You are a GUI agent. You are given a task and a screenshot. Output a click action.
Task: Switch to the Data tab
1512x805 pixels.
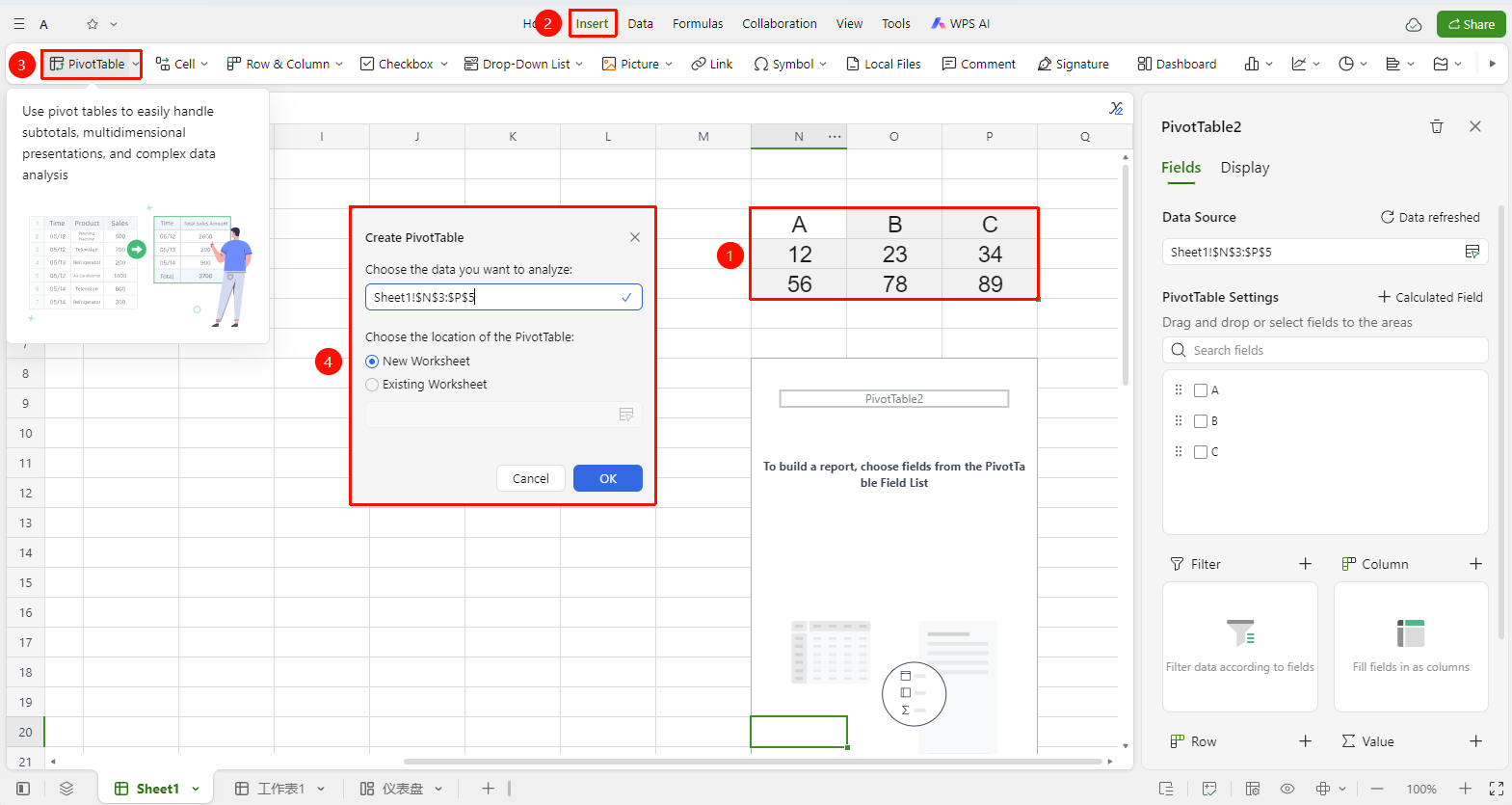[640, 23]
